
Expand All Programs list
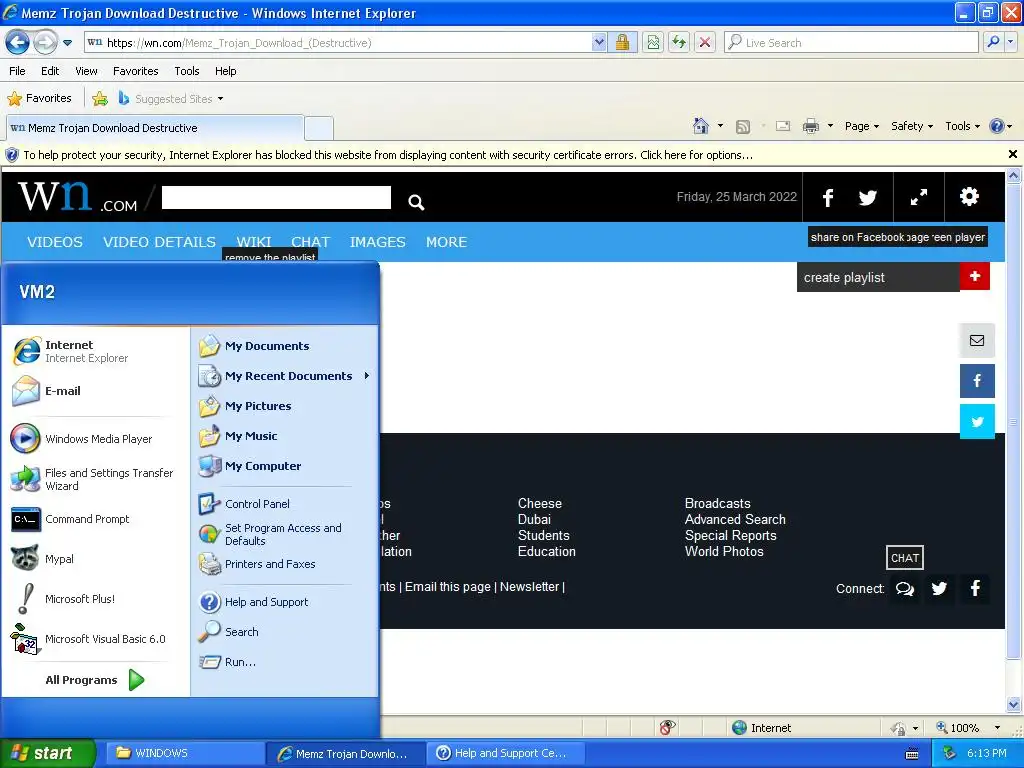point(95,680)
